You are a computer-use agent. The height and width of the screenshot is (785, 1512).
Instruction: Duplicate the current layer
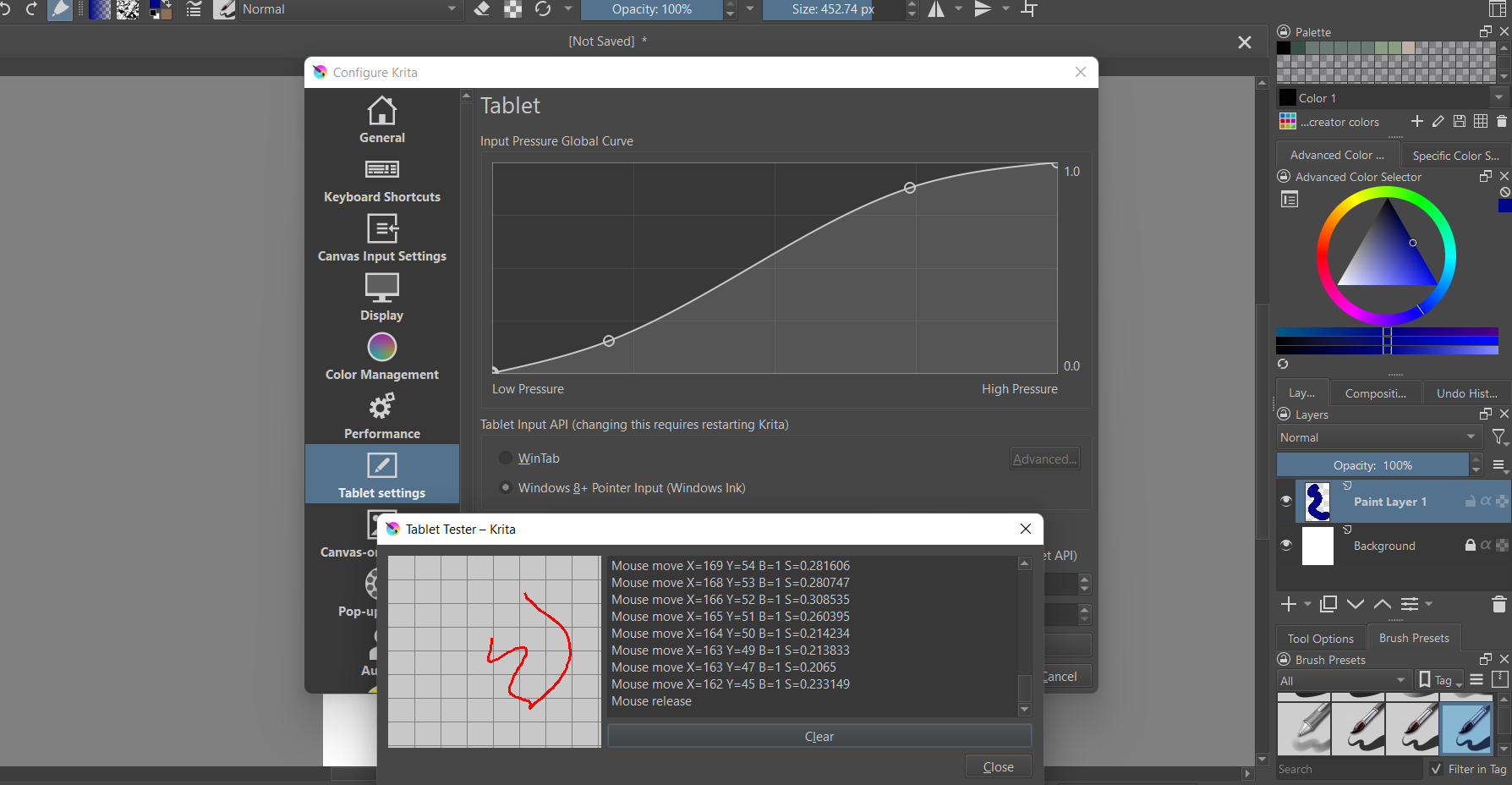point(1328,604)
